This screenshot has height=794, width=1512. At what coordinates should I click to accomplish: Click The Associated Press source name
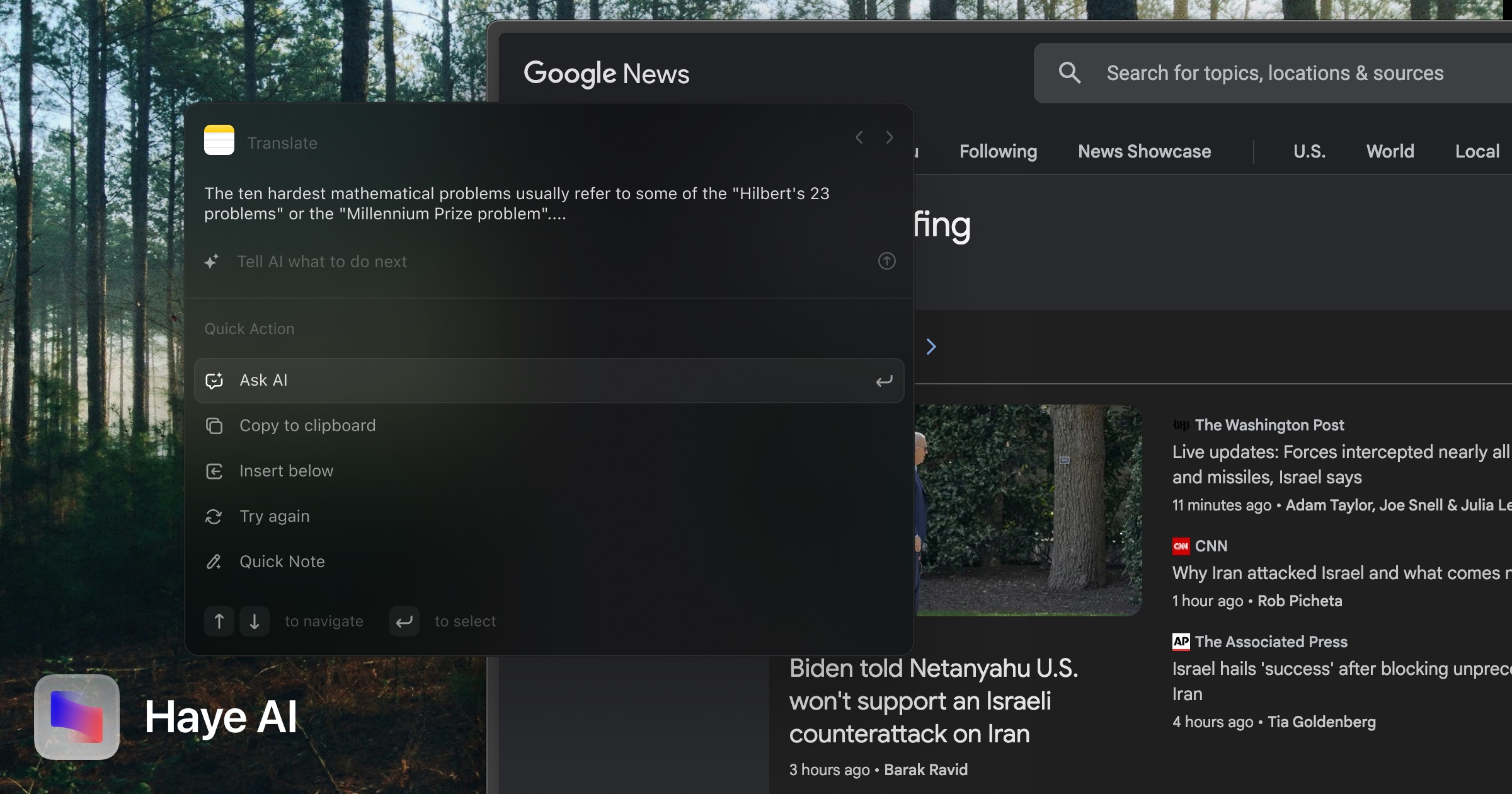[x=1271, y=642]
